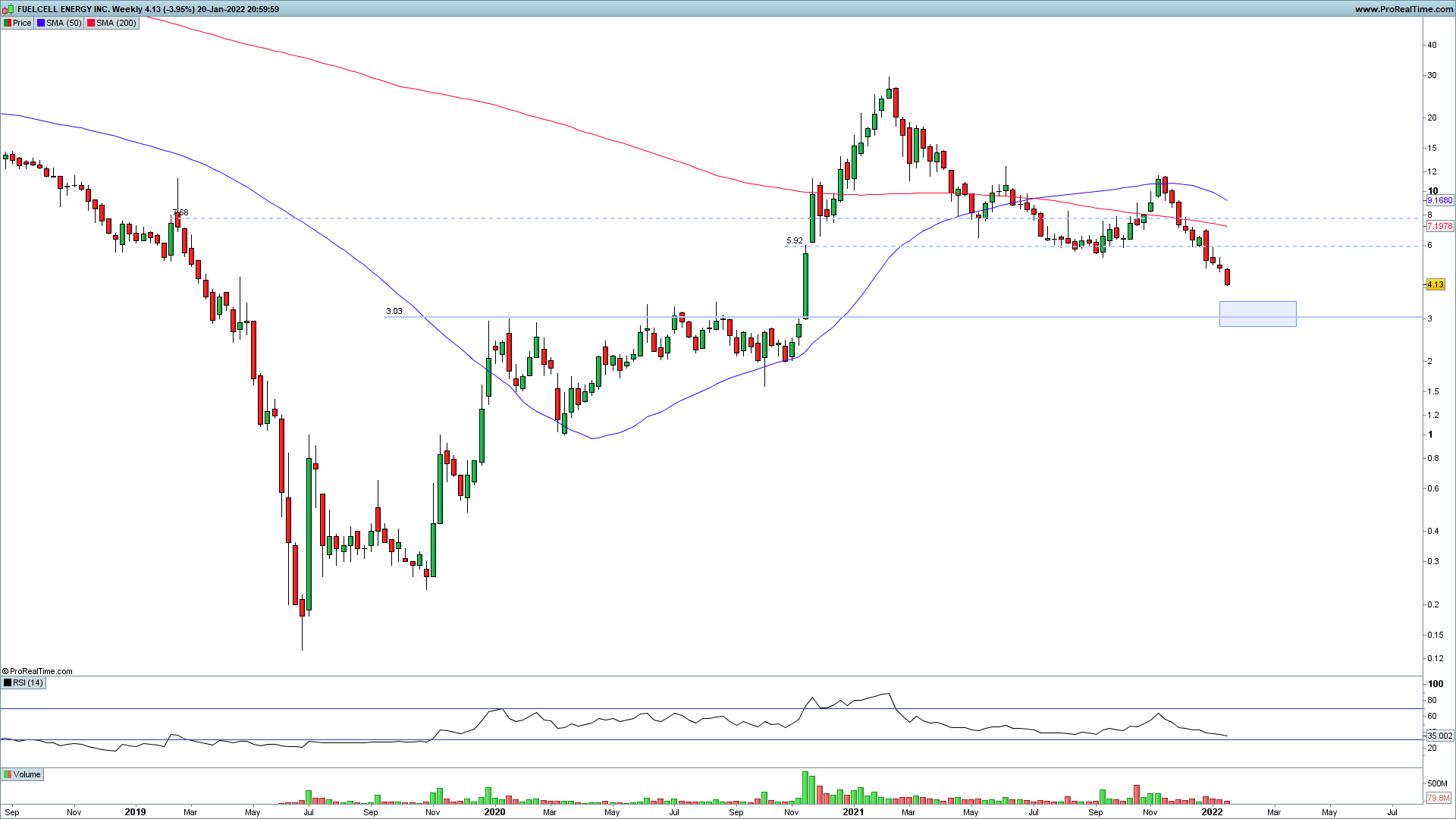Click the blue SMA (50) color square
Viewport: 1456px width, 819px height.
(x=41, y=23)
